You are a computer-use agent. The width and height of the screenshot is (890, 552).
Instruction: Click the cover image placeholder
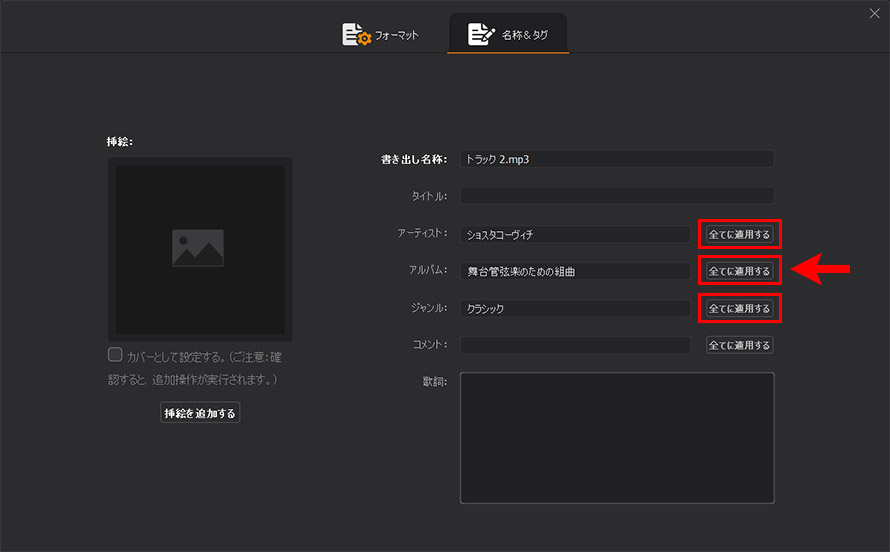200,249
